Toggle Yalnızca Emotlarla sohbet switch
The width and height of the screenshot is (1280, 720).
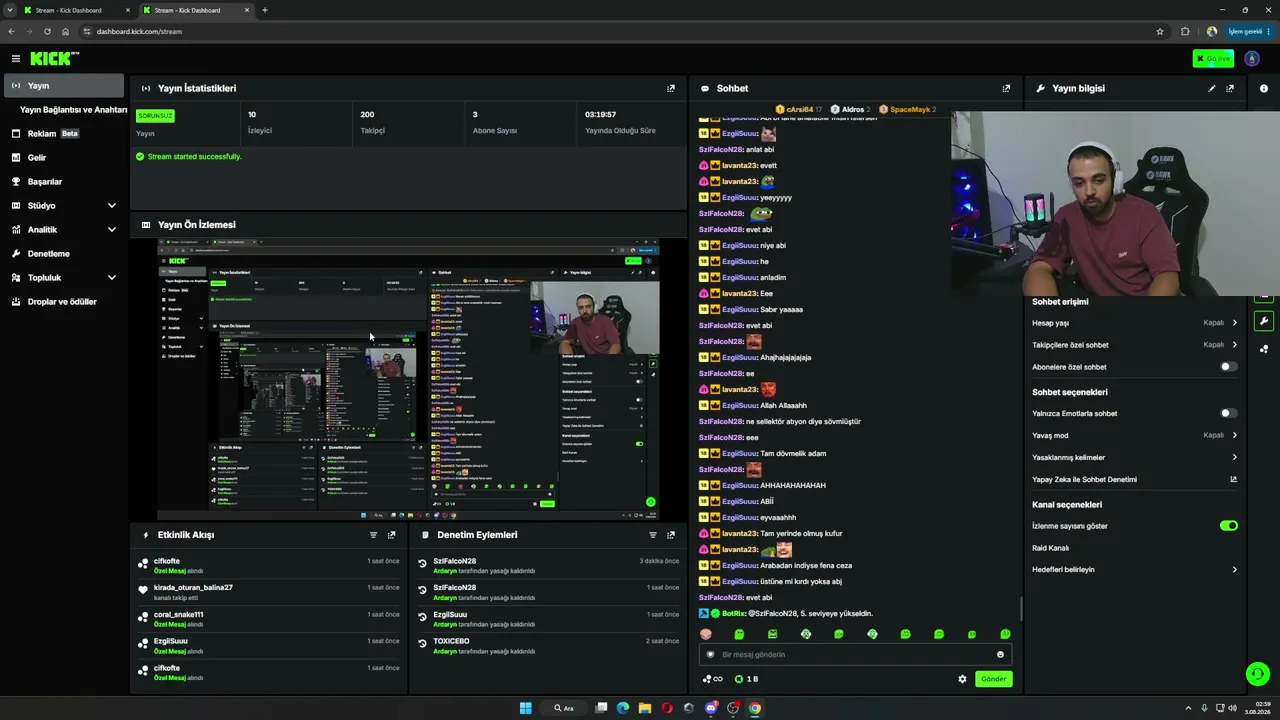[1229, 413]
